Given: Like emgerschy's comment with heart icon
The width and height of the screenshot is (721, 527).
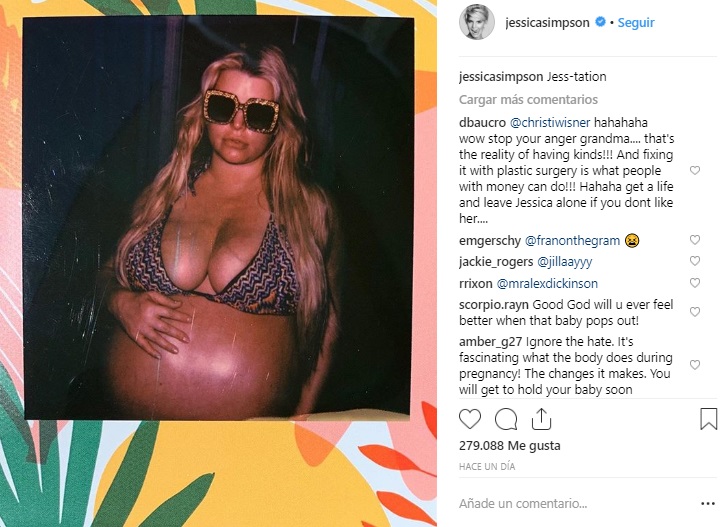Looking at the screenshot, I should coord(695,240).
